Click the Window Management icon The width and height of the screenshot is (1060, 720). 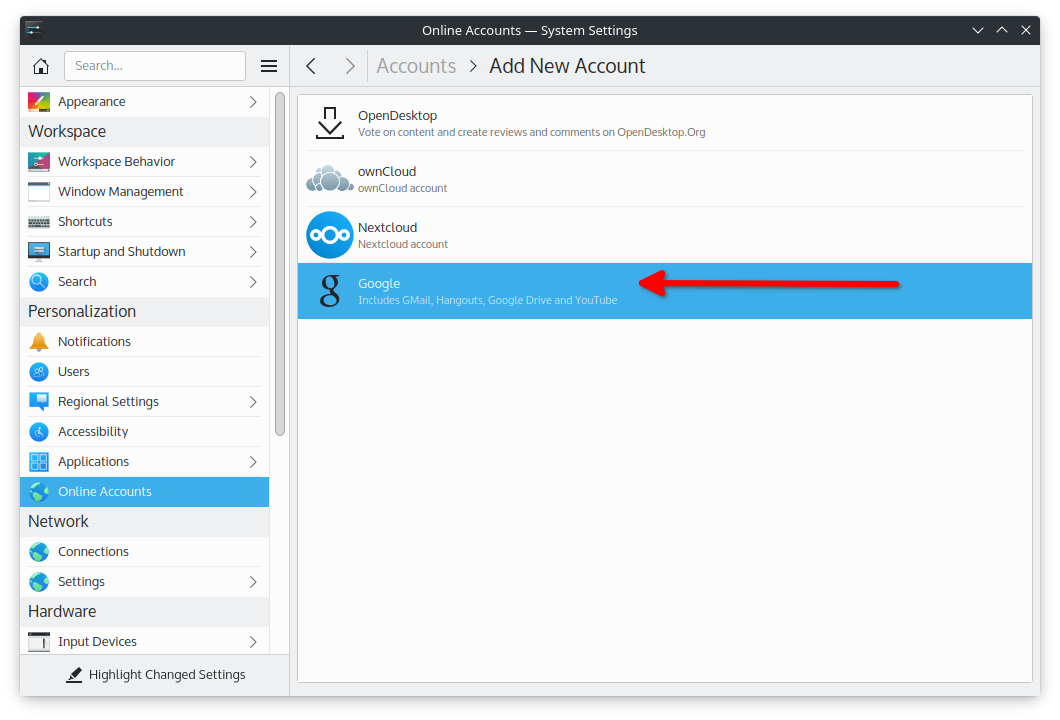(39, 192)
